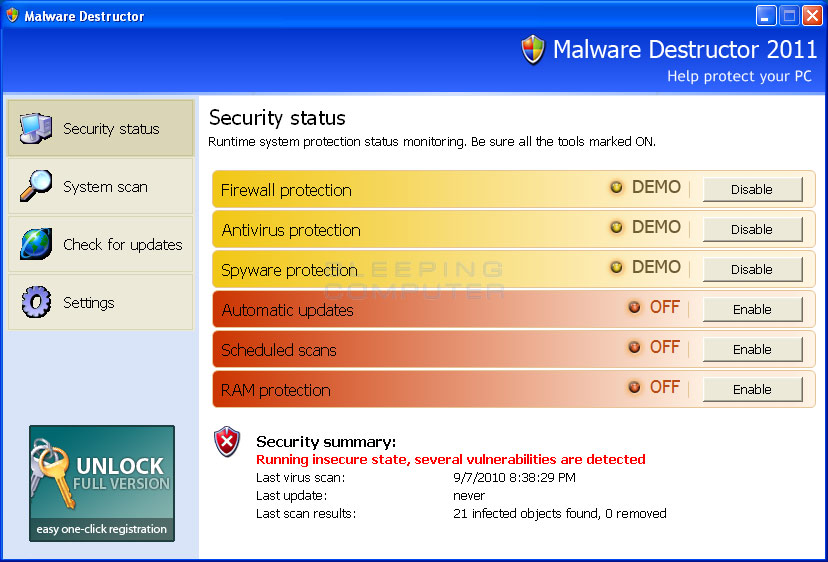Image resolution: width=828 pixels, height=562 pixels.
Task: Disable Antivirus protection
Action: [752, 229]
